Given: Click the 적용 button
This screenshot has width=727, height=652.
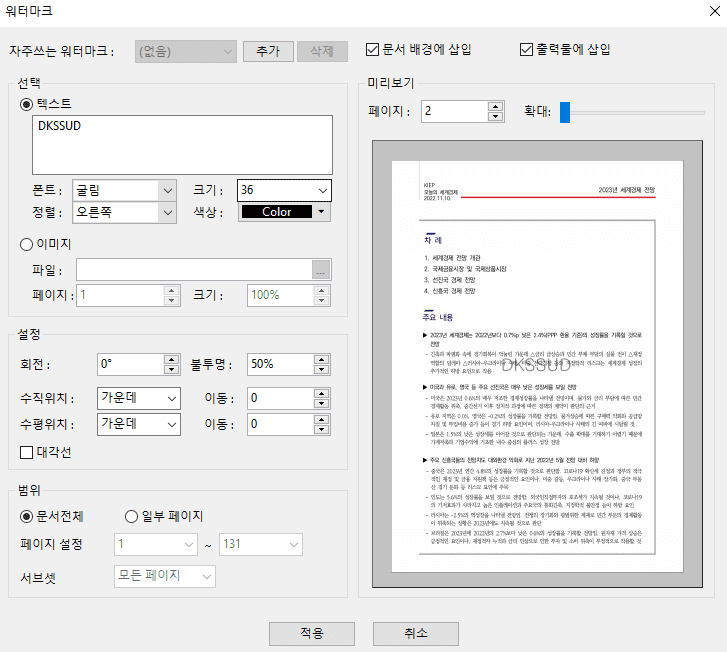Looking at the screenshot, I should [x=312, y=633].
